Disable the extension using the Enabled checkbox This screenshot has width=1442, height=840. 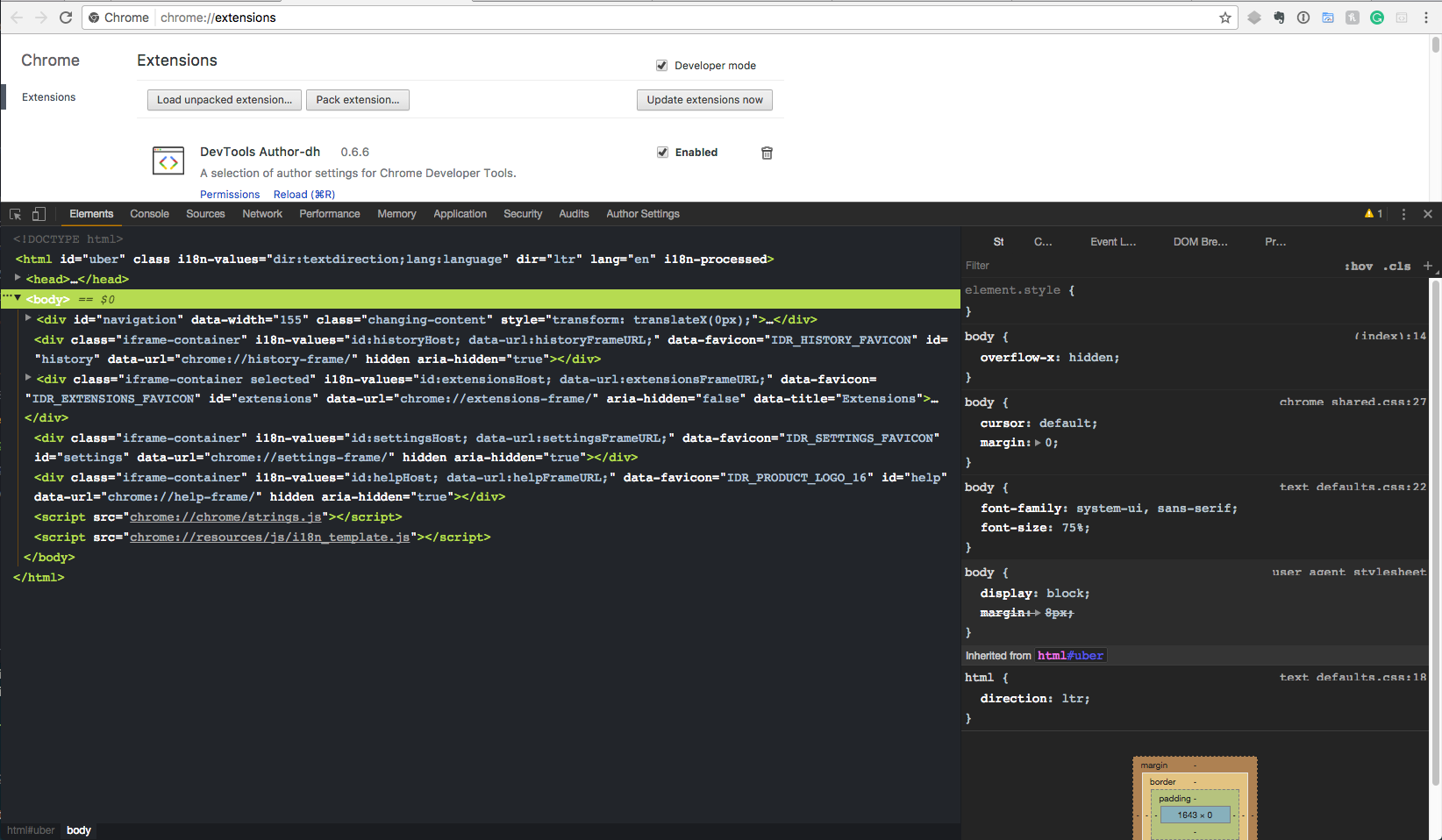[x=663, y=153]
